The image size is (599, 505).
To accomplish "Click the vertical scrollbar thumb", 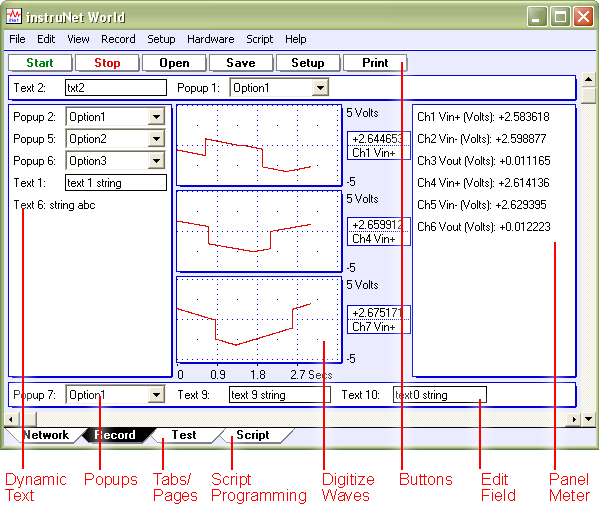I will [588, 95].
